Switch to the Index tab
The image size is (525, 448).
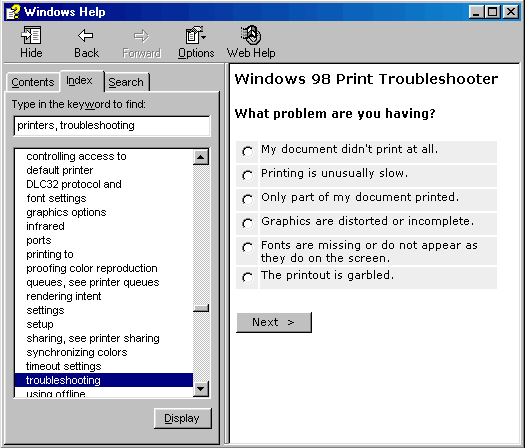pos(81,81)
